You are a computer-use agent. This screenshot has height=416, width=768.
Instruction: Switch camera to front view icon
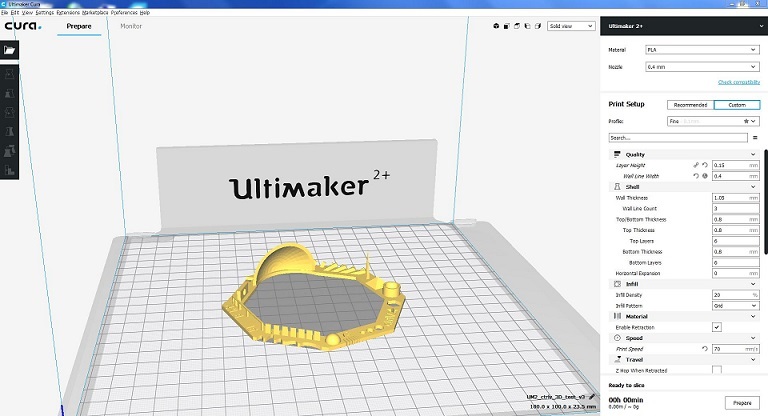click(x=506, y=26)
